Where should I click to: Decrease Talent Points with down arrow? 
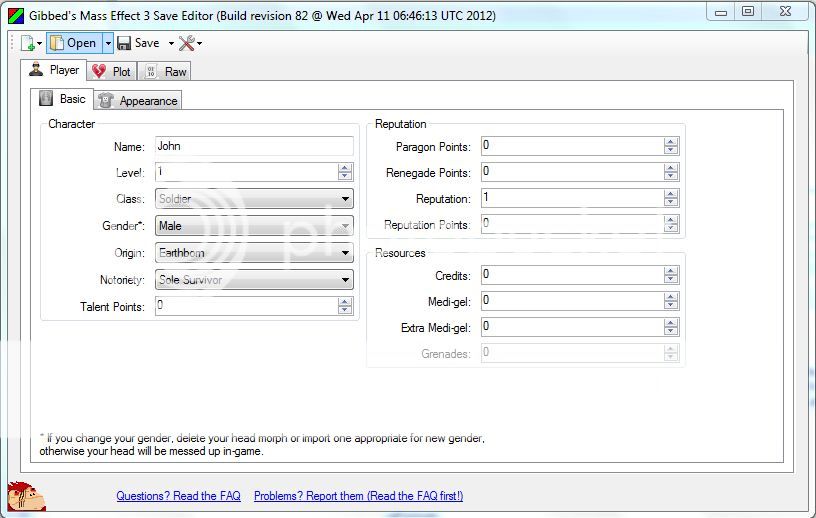point(345,310)
